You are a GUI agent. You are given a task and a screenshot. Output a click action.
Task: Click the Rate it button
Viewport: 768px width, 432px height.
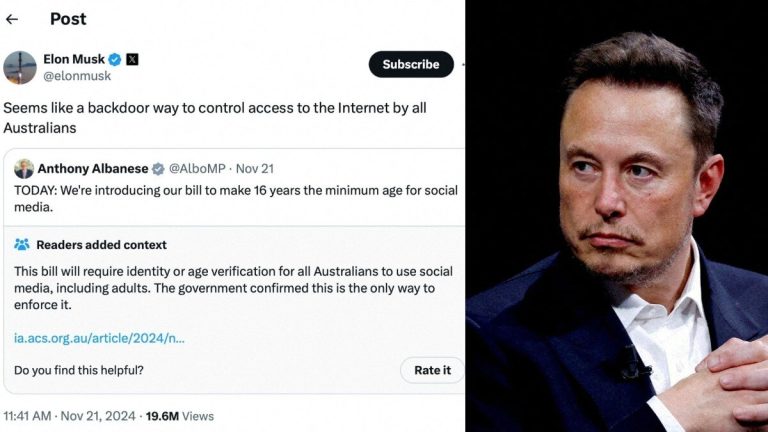click(432, 370)
